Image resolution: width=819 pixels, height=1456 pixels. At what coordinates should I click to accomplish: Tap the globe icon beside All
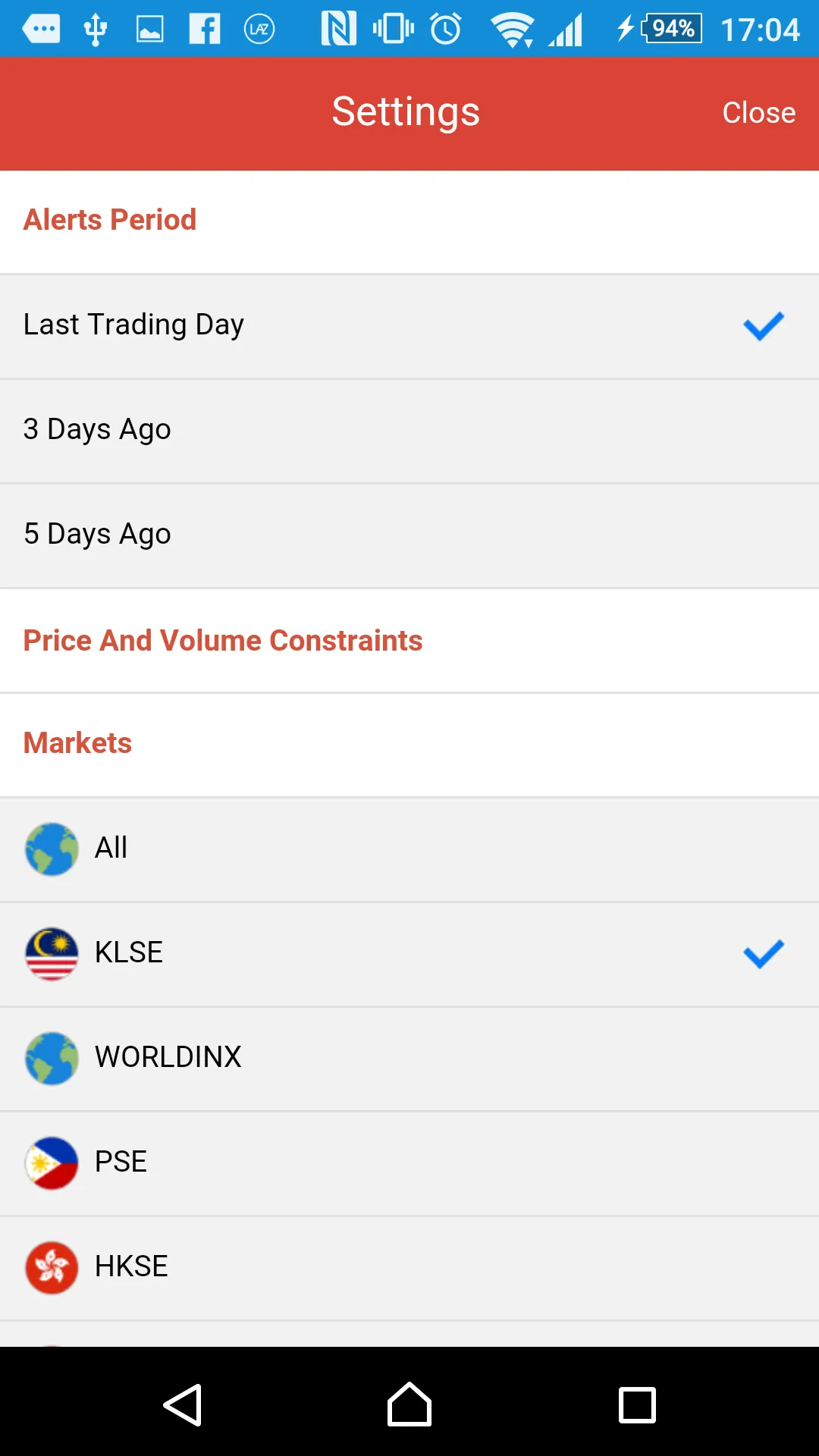click(52, 849)
